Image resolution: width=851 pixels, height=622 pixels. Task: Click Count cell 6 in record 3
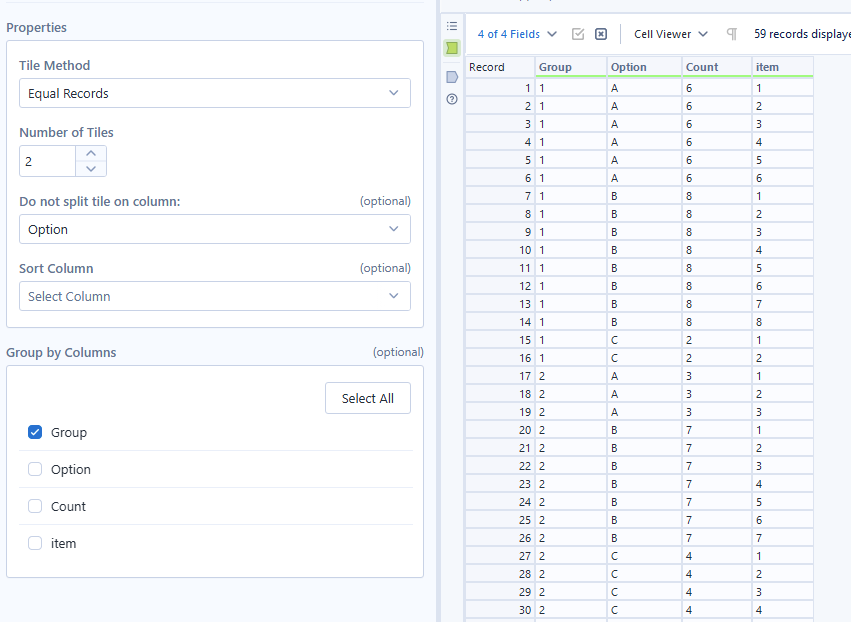click(717, 124)
